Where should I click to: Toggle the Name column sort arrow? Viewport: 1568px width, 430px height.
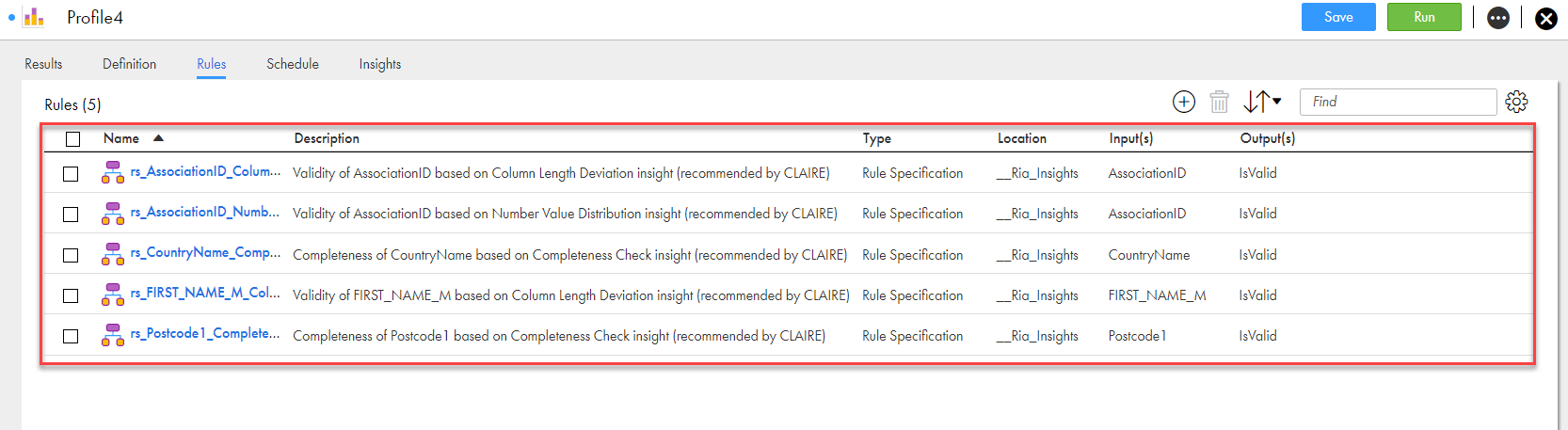(x=158, y=138)
